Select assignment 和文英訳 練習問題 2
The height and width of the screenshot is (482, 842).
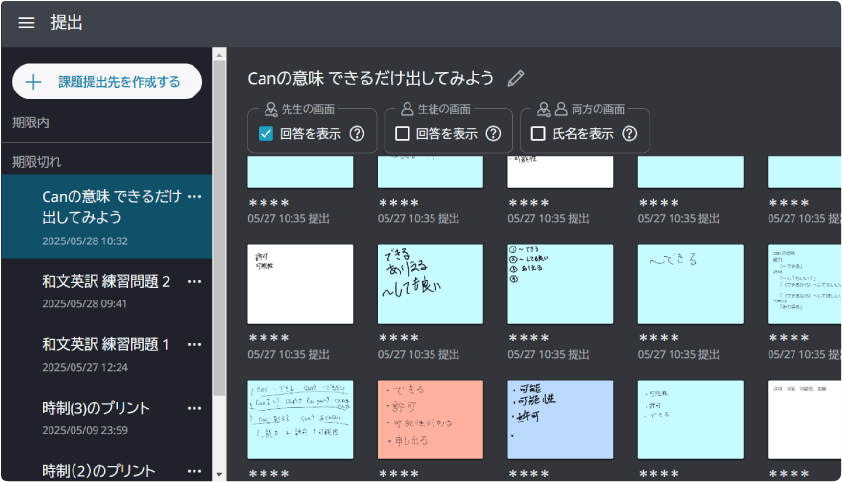click(107, 291)
